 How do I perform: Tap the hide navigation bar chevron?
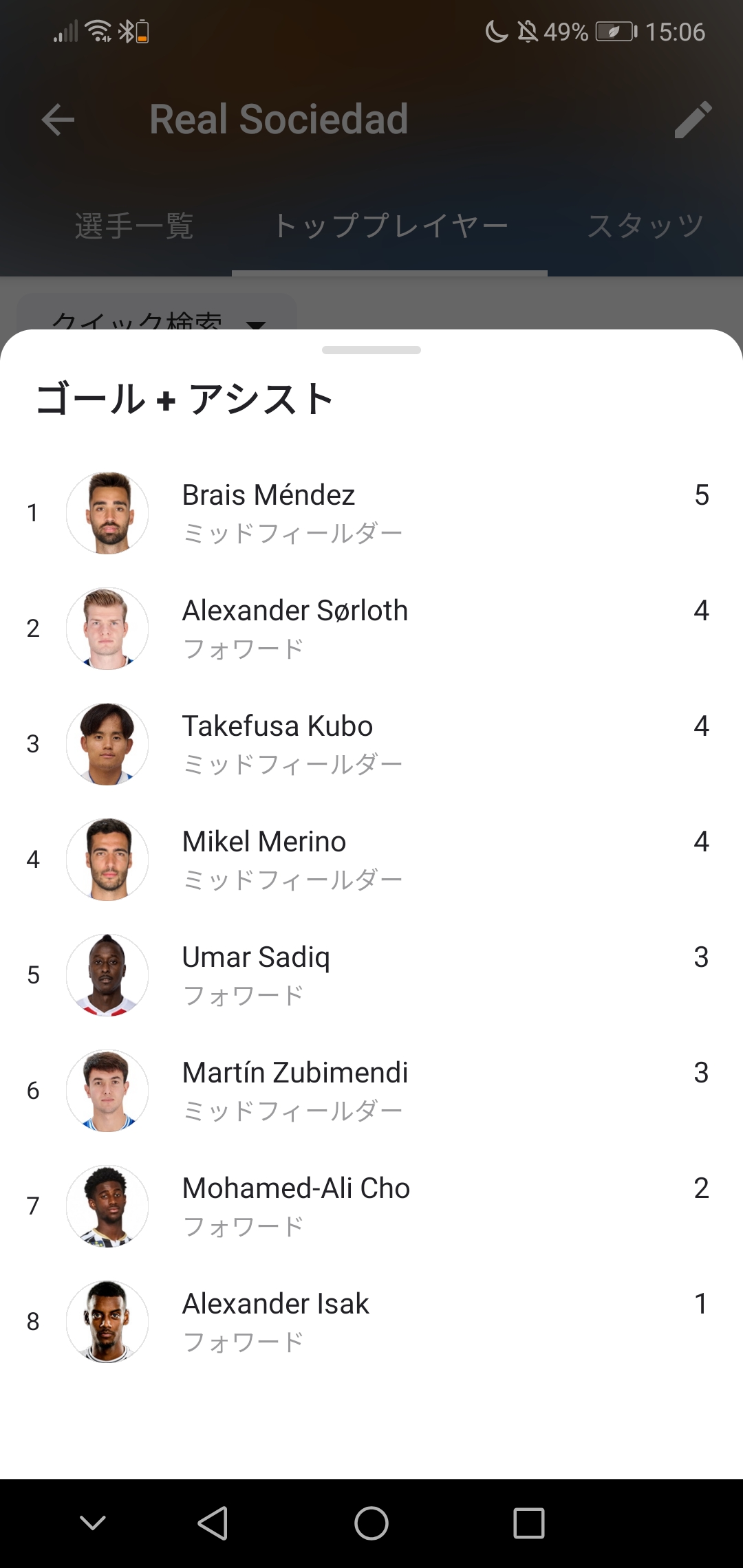click(x=93, y=1523)
